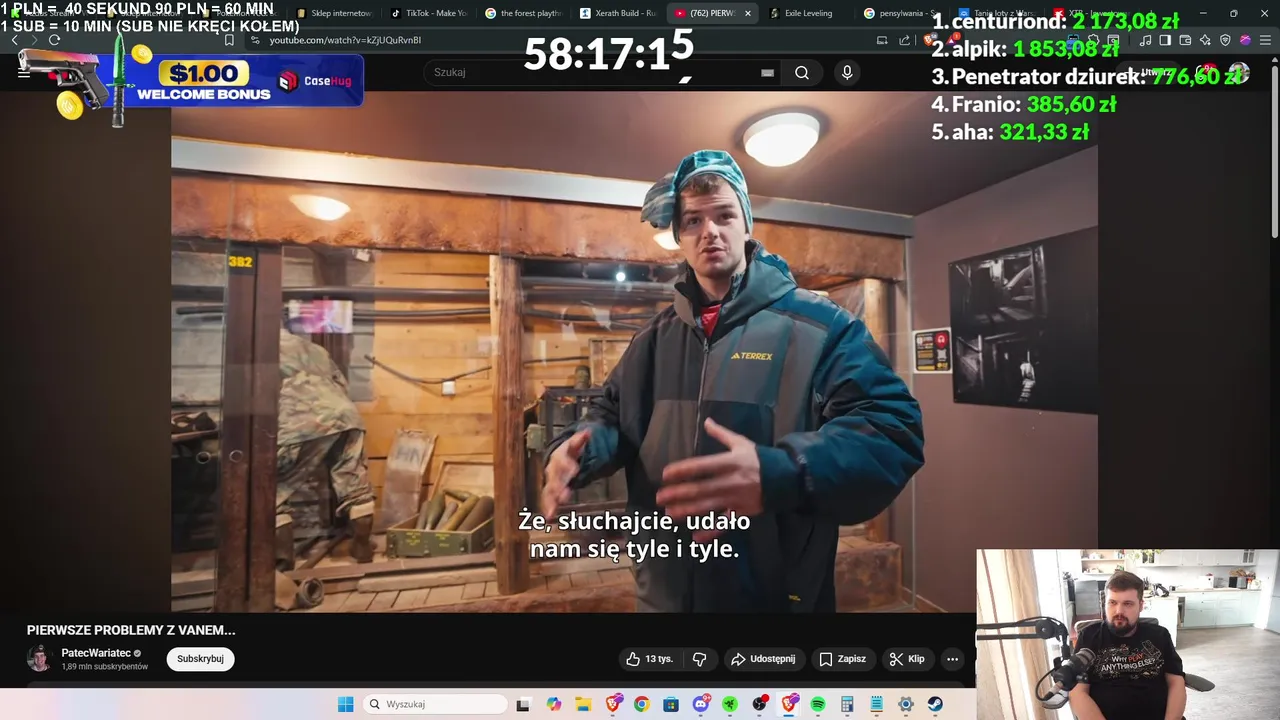The image size is (1280, 720).
Task: Click the Zapisz save button
Action: (x=842, y=659)
